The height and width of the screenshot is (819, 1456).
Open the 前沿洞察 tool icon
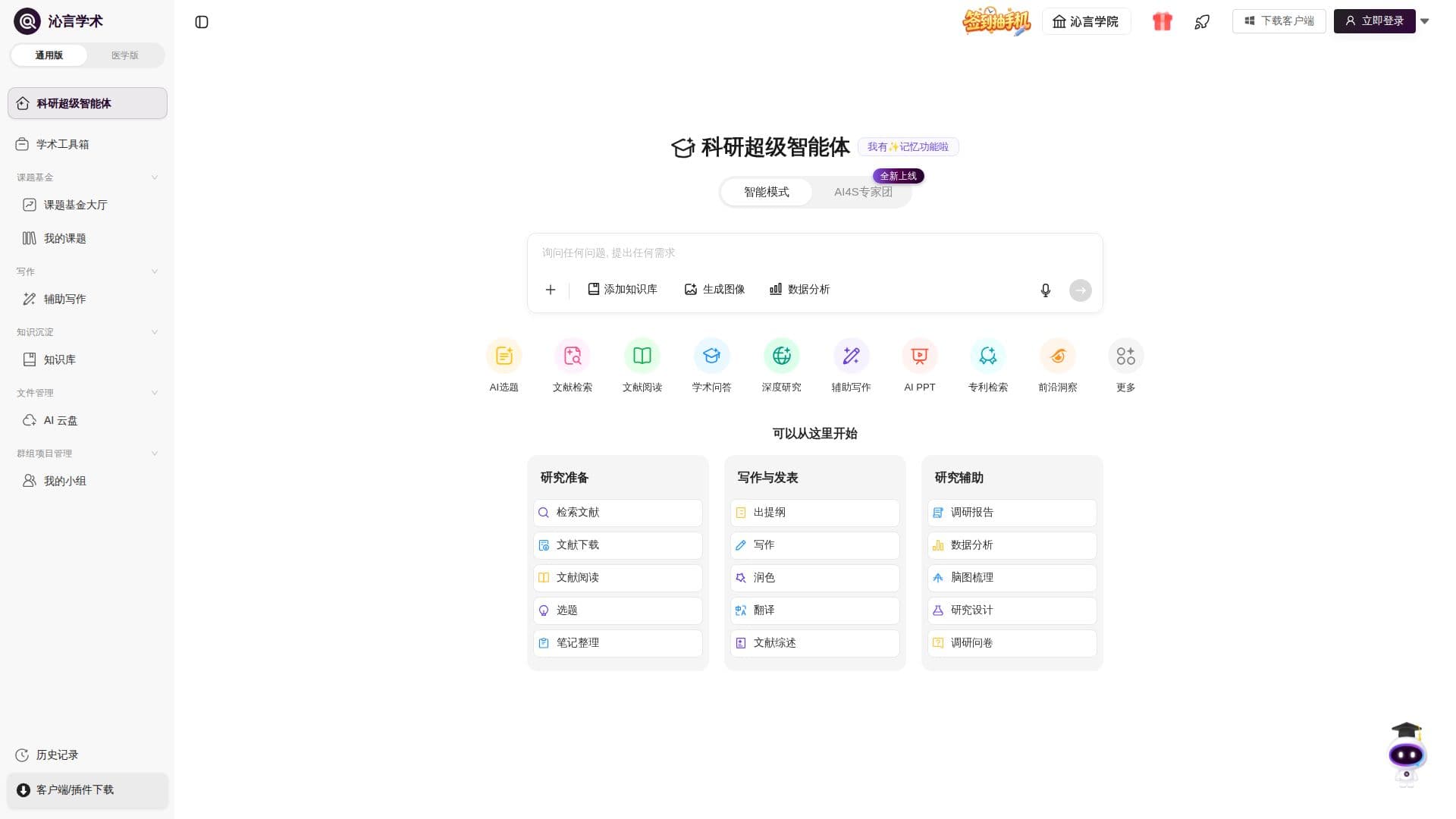click(1058, 356)
